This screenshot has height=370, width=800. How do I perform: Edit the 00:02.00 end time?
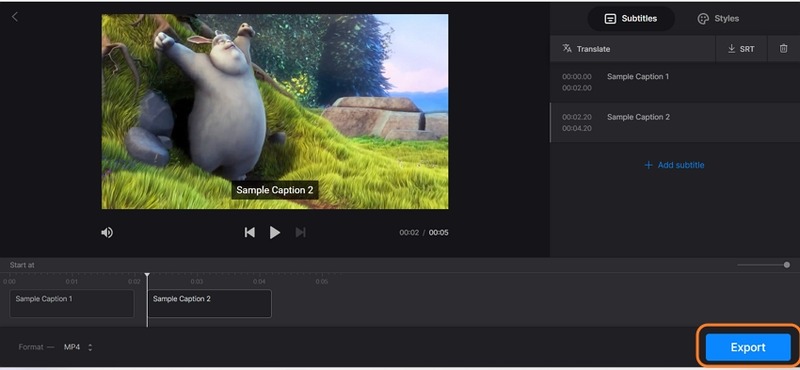(x=577, y=88)
